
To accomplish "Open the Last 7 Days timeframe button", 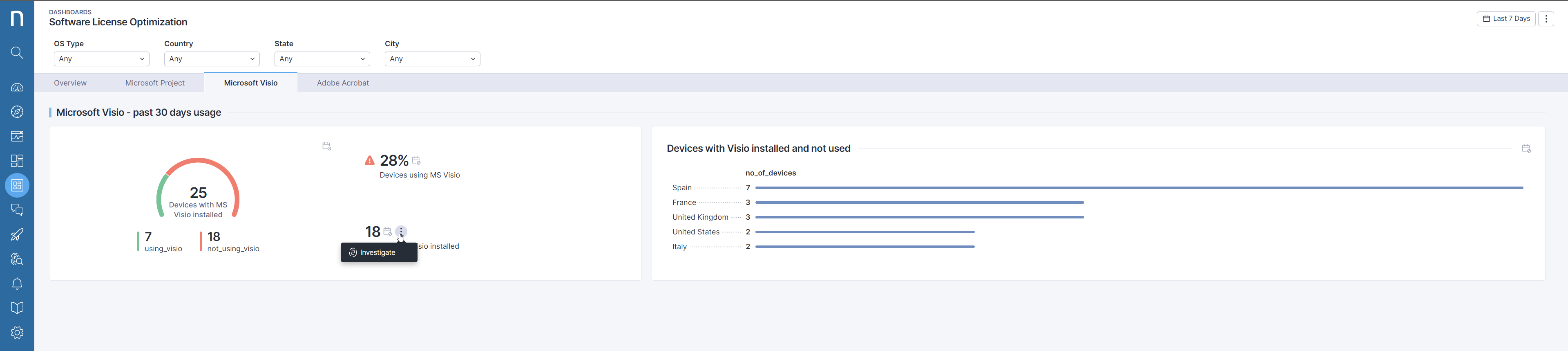I will click(1506, 19).
